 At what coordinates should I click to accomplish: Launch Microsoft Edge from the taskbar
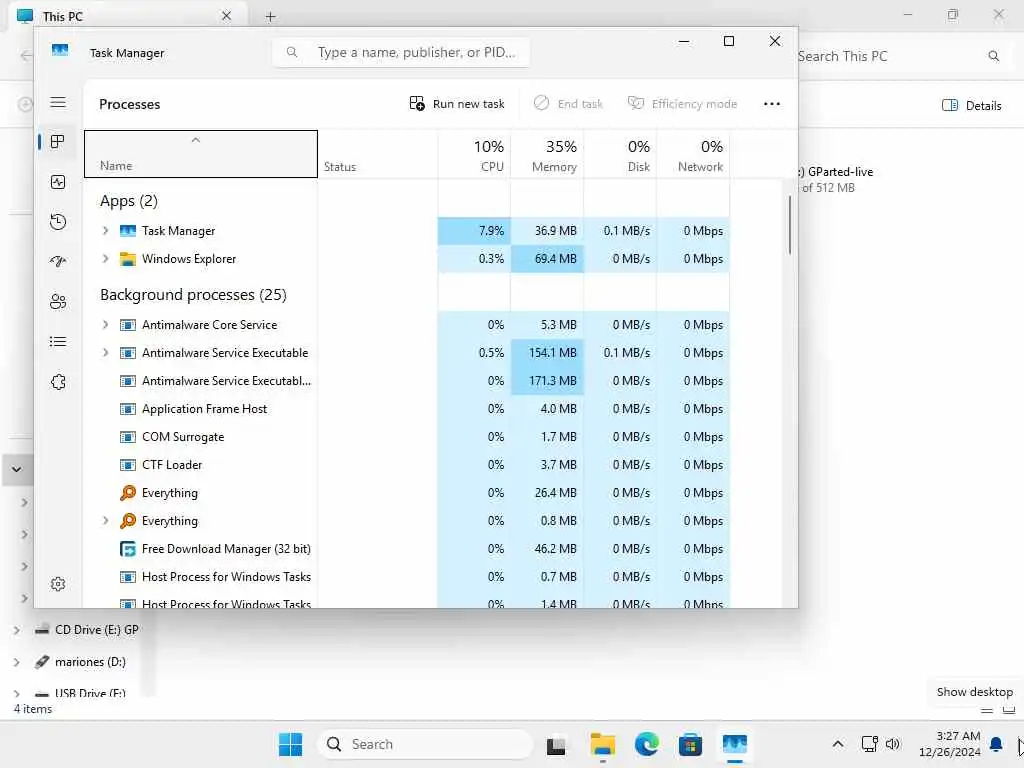(x=647, y=744)
